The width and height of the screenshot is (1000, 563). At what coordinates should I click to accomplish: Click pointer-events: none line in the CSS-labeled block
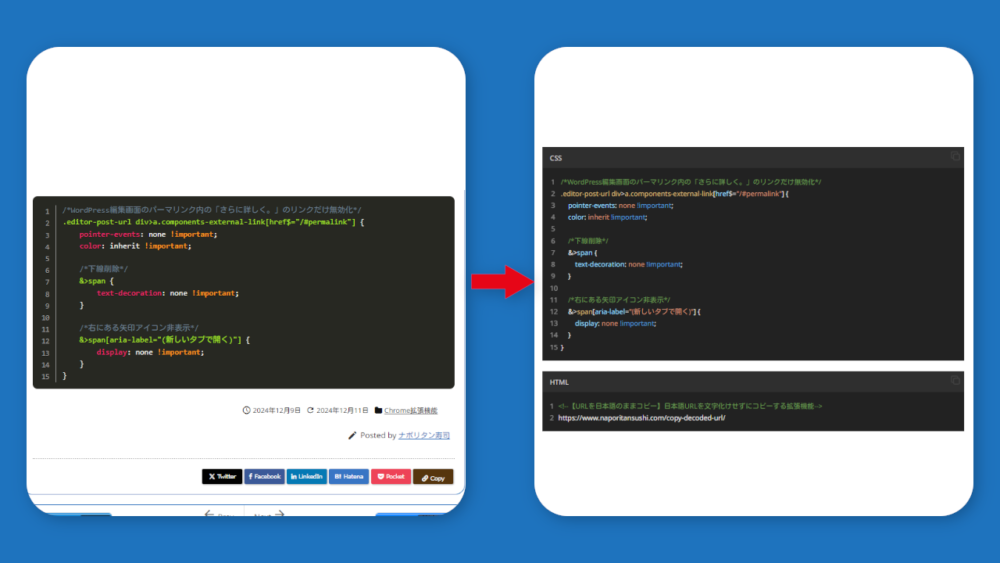click(621, 205)
